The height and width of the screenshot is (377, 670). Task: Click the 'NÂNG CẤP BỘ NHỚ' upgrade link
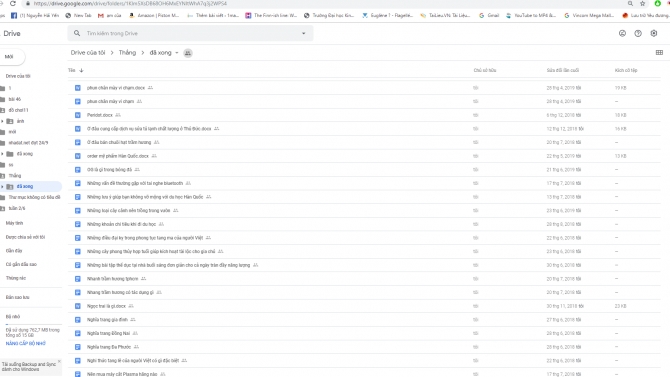coord(26,344)
